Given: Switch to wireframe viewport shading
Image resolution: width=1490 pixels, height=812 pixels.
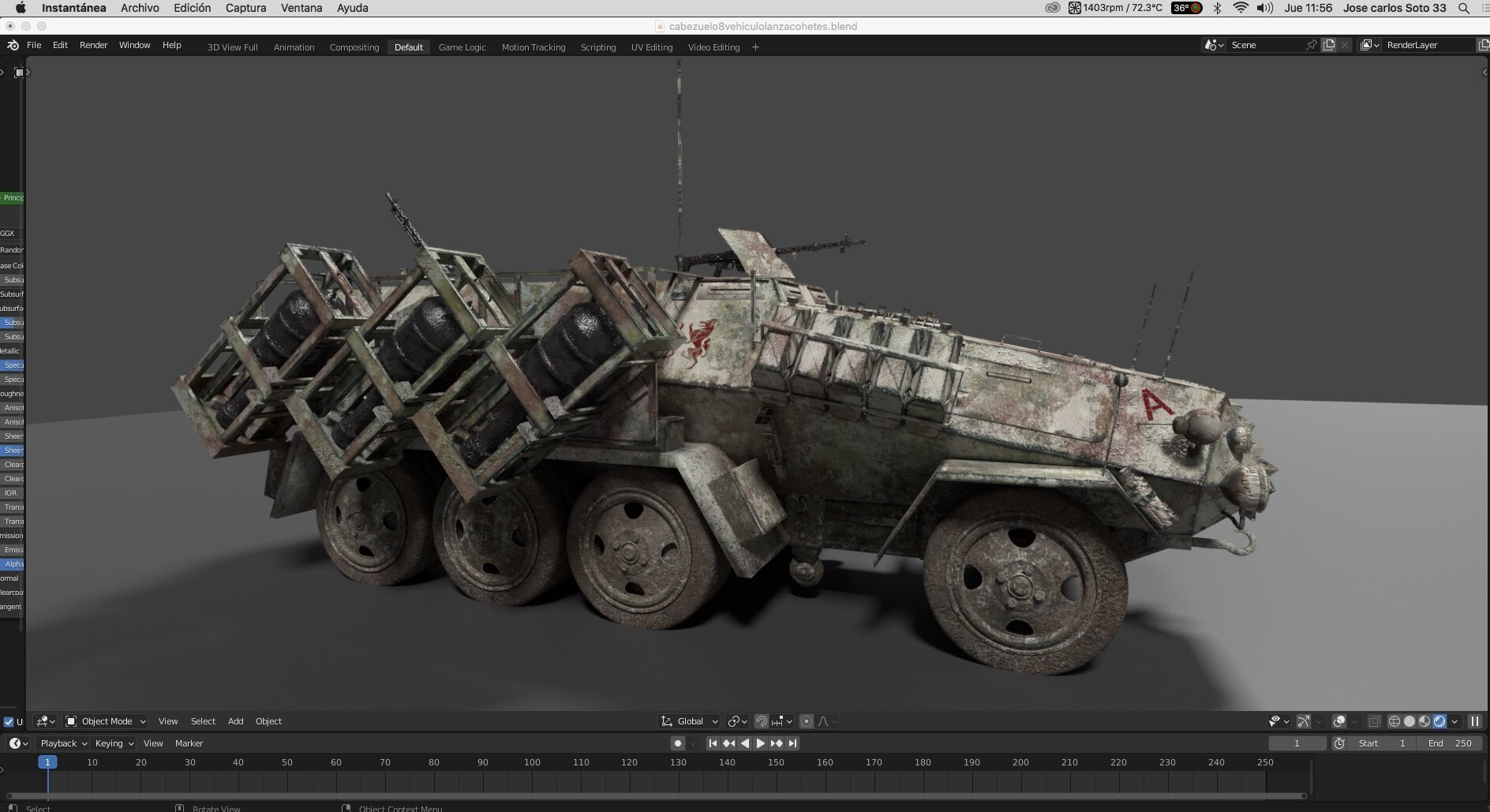Looking at the screenshot, I should (x=1395, y=721).
